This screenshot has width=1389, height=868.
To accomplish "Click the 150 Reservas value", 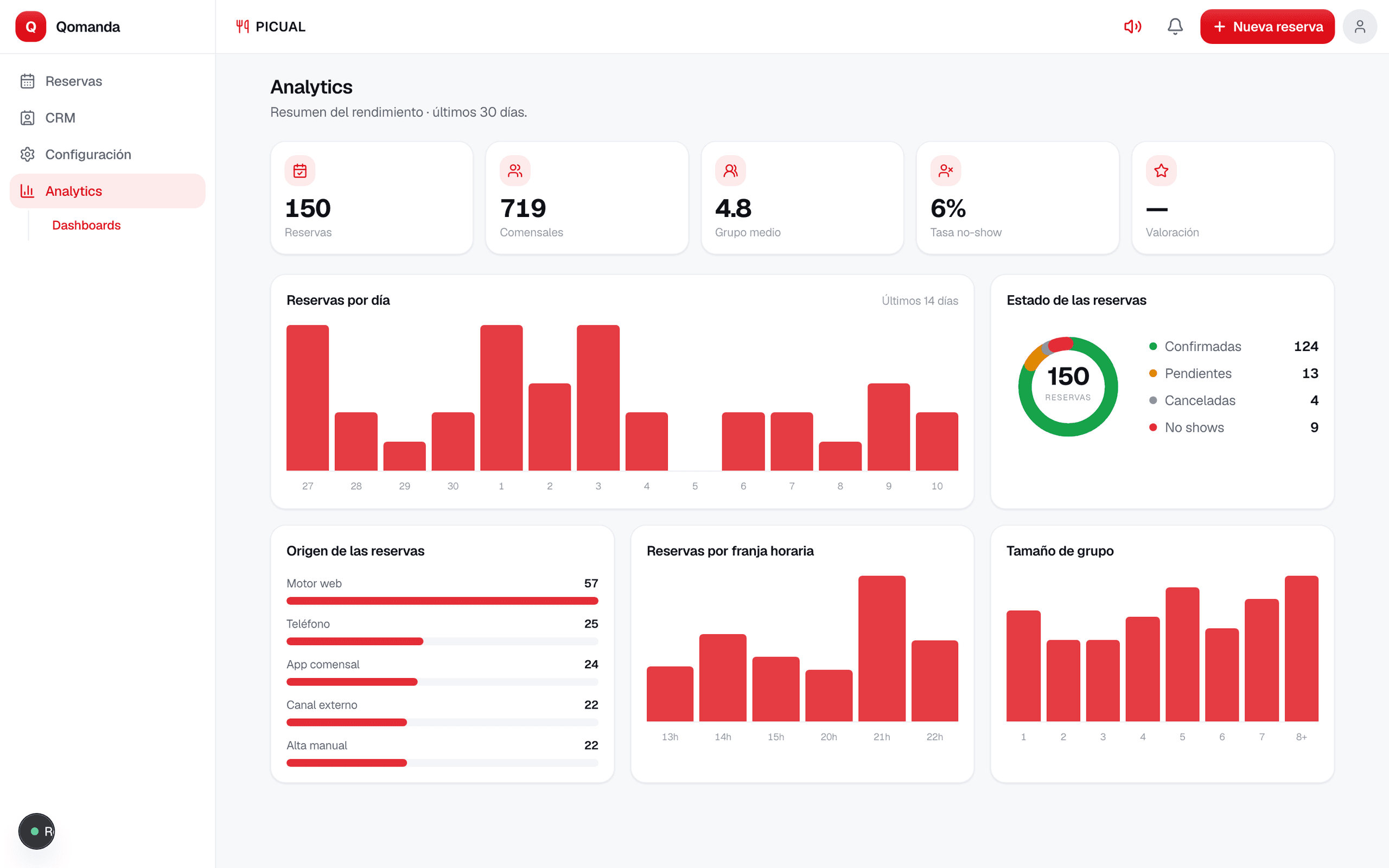I will pos(308,208).
